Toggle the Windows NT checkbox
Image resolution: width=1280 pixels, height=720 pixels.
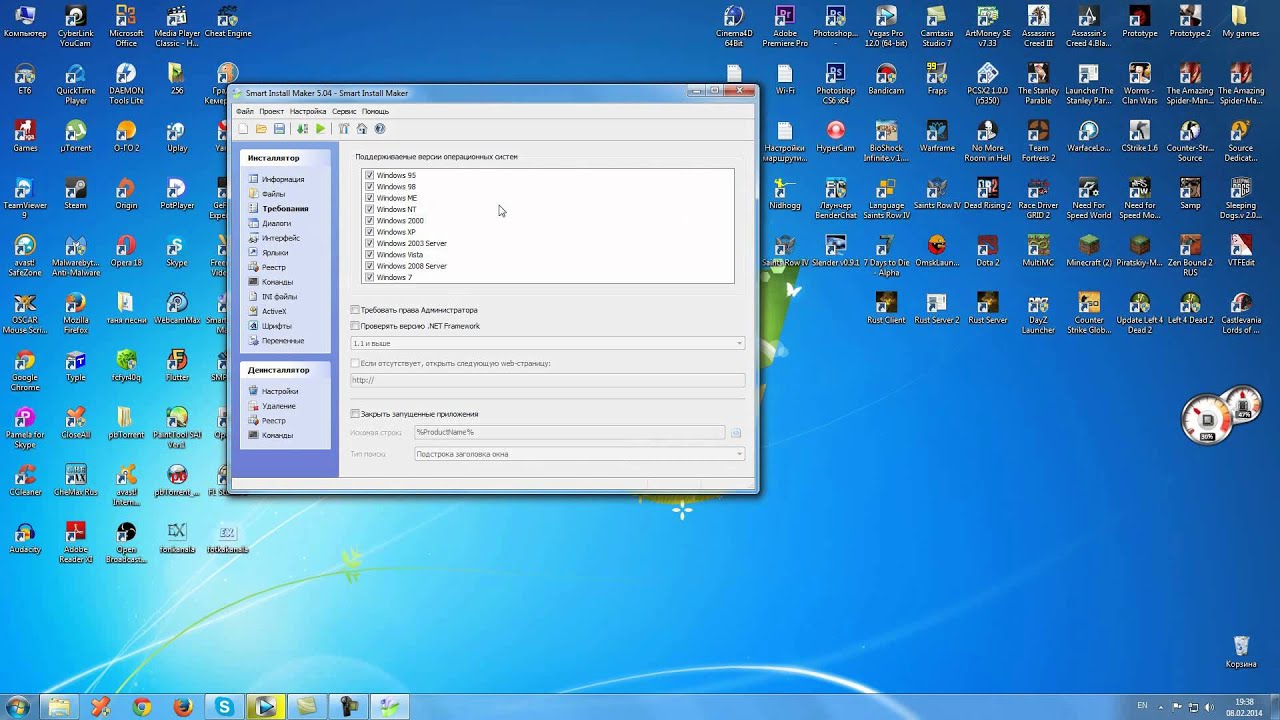click(x=370, y=209)
